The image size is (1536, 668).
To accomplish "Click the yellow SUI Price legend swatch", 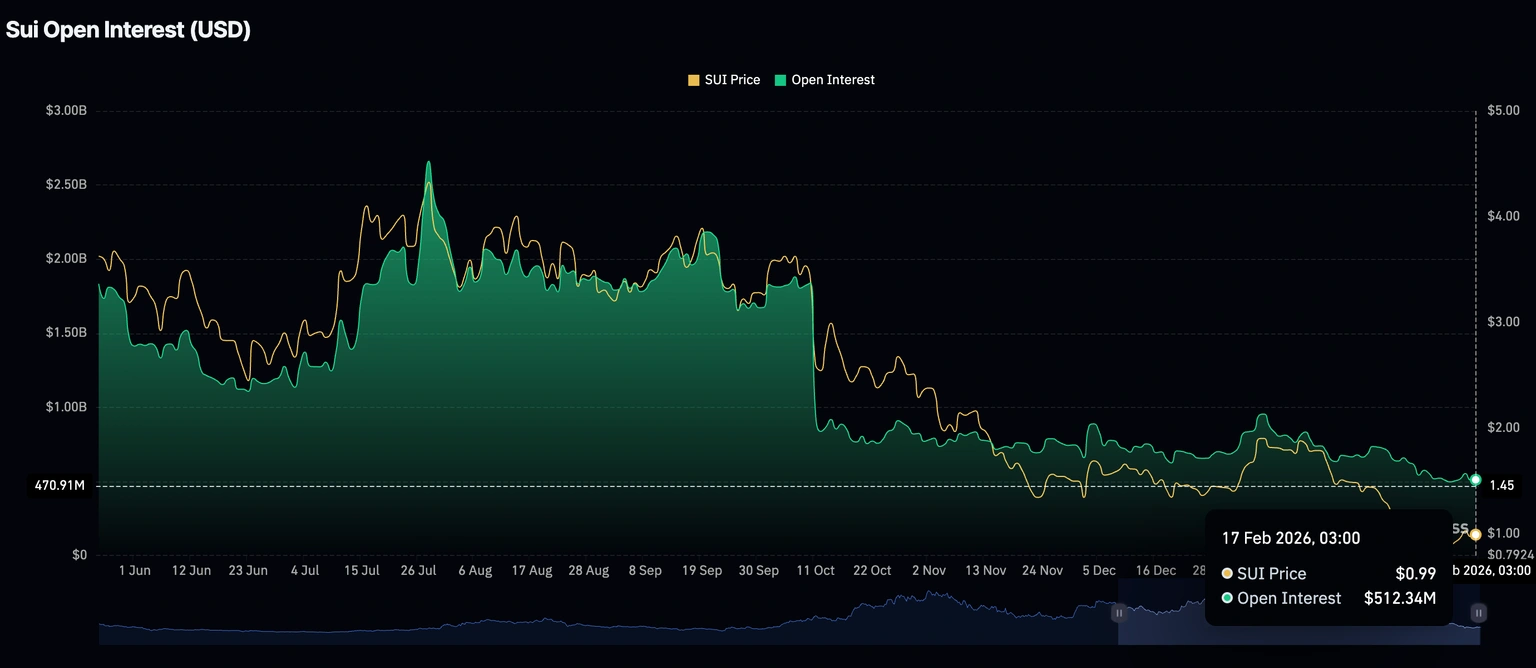I will click(694, 80).
